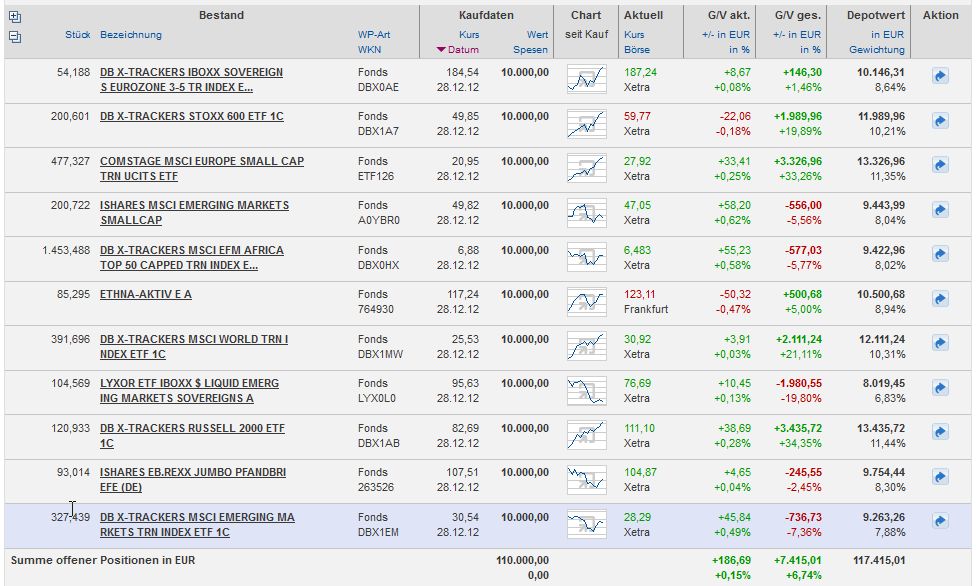Sort table by Bezeichnung column
The image size is (978, 586).
pos(130,35)
